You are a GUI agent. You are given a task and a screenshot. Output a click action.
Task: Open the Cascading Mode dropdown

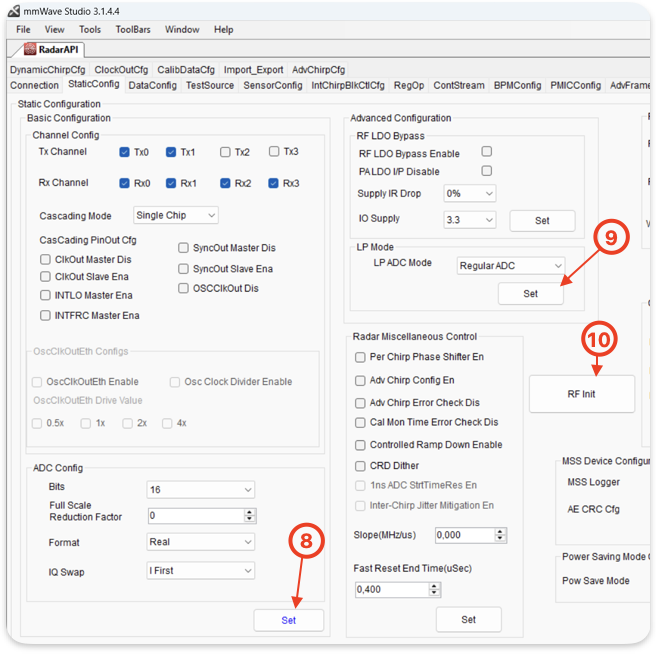(x=176, y=215)
